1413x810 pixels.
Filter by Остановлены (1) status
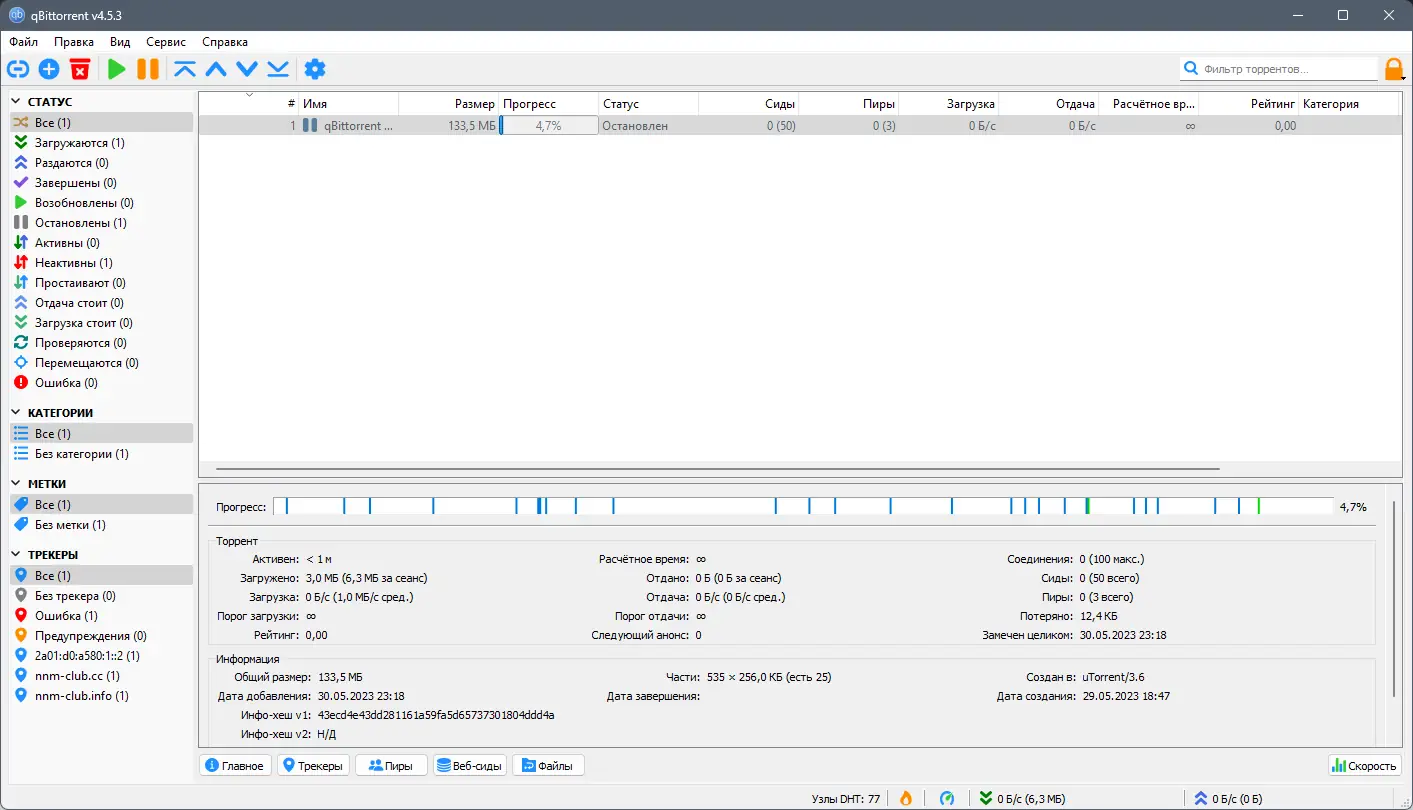(x=100, y=223)
